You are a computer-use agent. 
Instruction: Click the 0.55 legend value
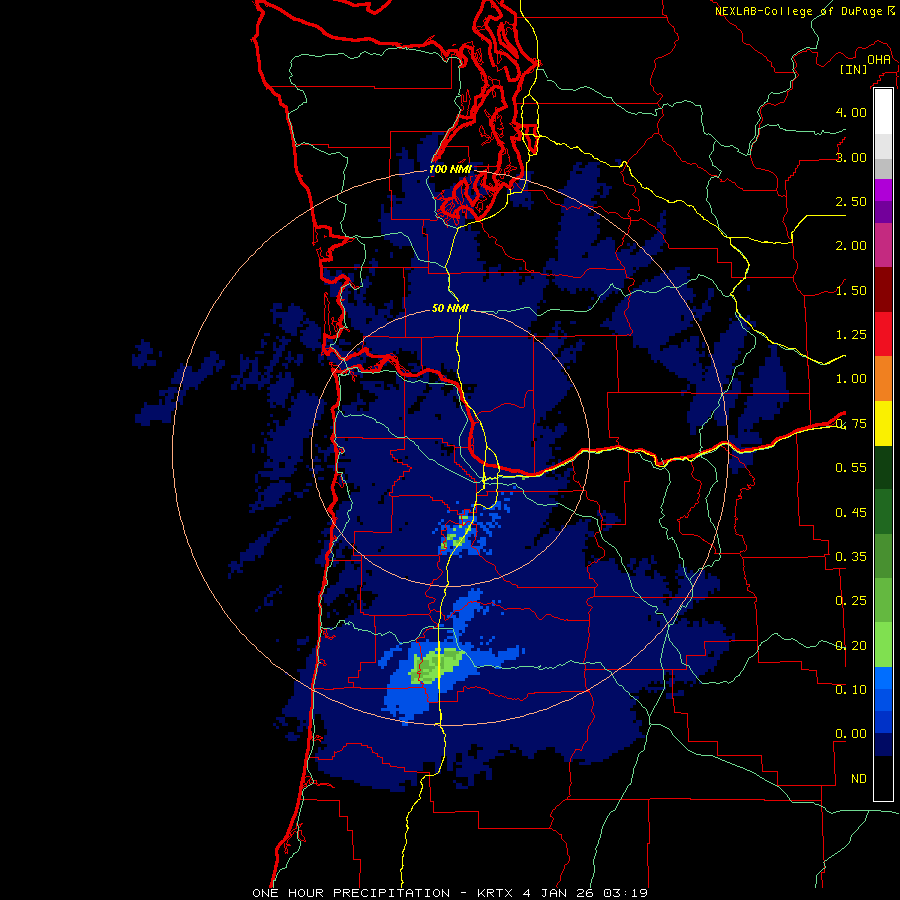point(851,468)
